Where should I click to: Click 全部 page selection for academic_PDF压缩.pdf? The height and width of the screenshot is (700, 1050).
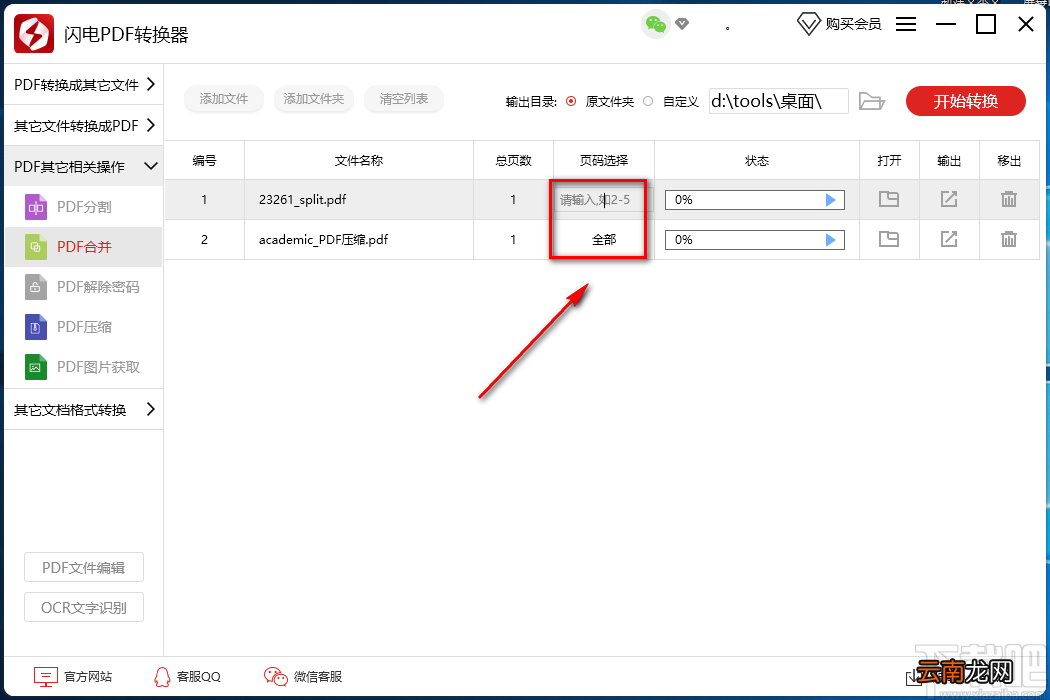pos(603,239)
